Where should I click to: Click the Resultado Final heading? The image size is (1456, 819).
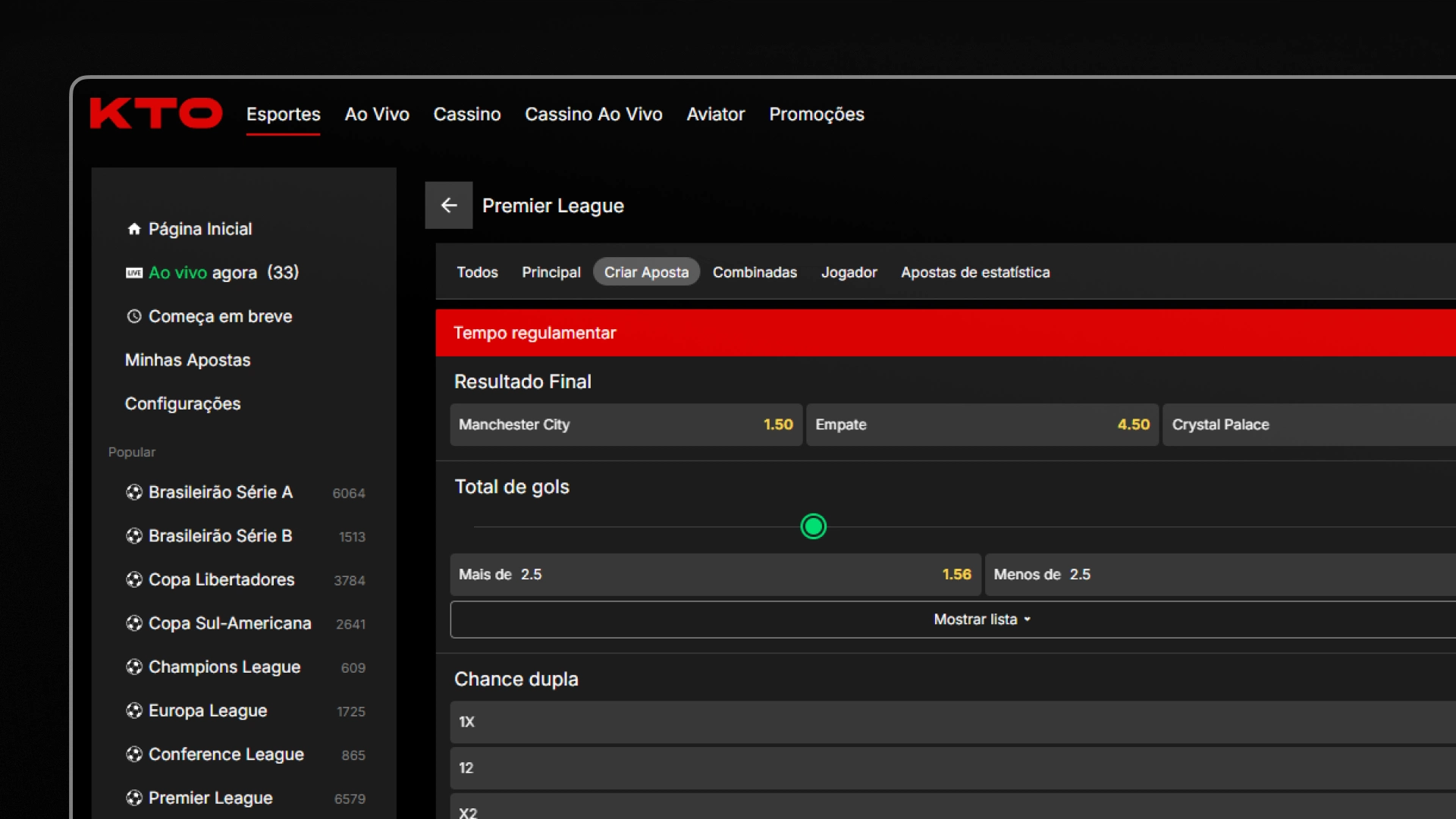tap(522, 382)
